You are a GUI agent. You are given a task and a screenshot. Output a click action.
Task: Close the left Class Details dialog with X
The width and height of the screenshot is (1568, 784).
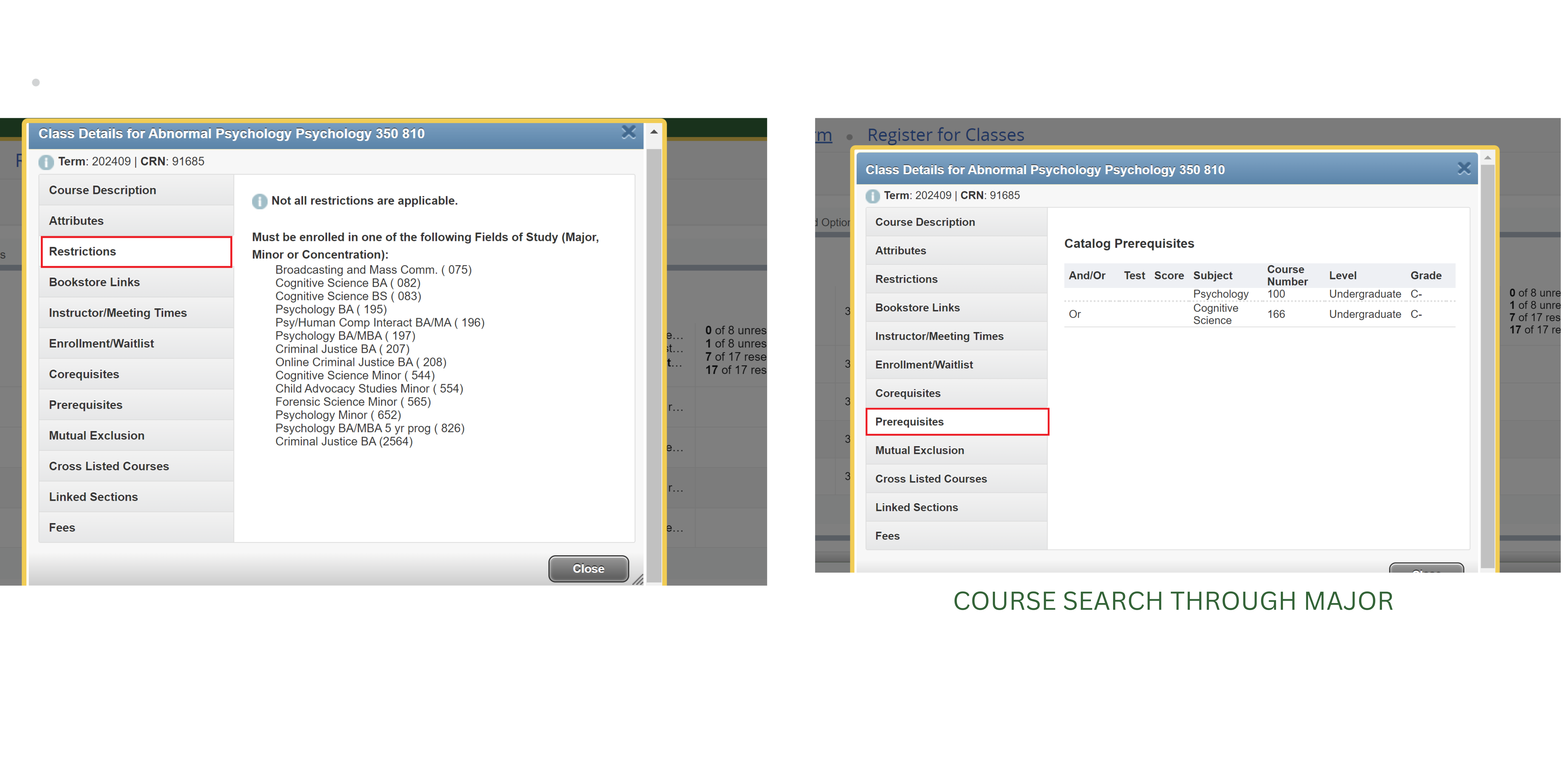tap(629, 132)
